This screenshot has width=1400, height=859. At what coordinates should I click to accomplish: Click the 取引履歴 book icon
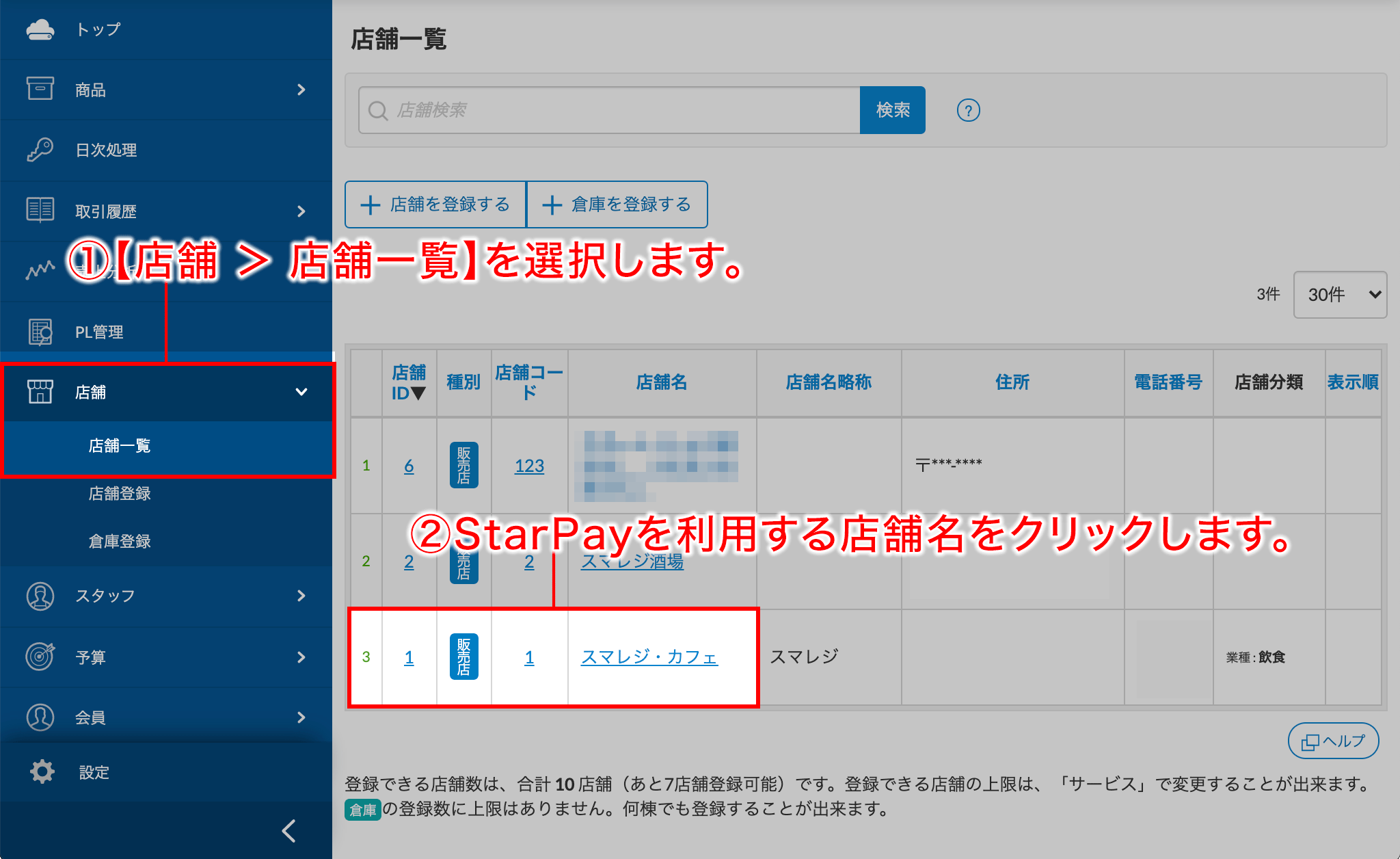tap(40, 210)
